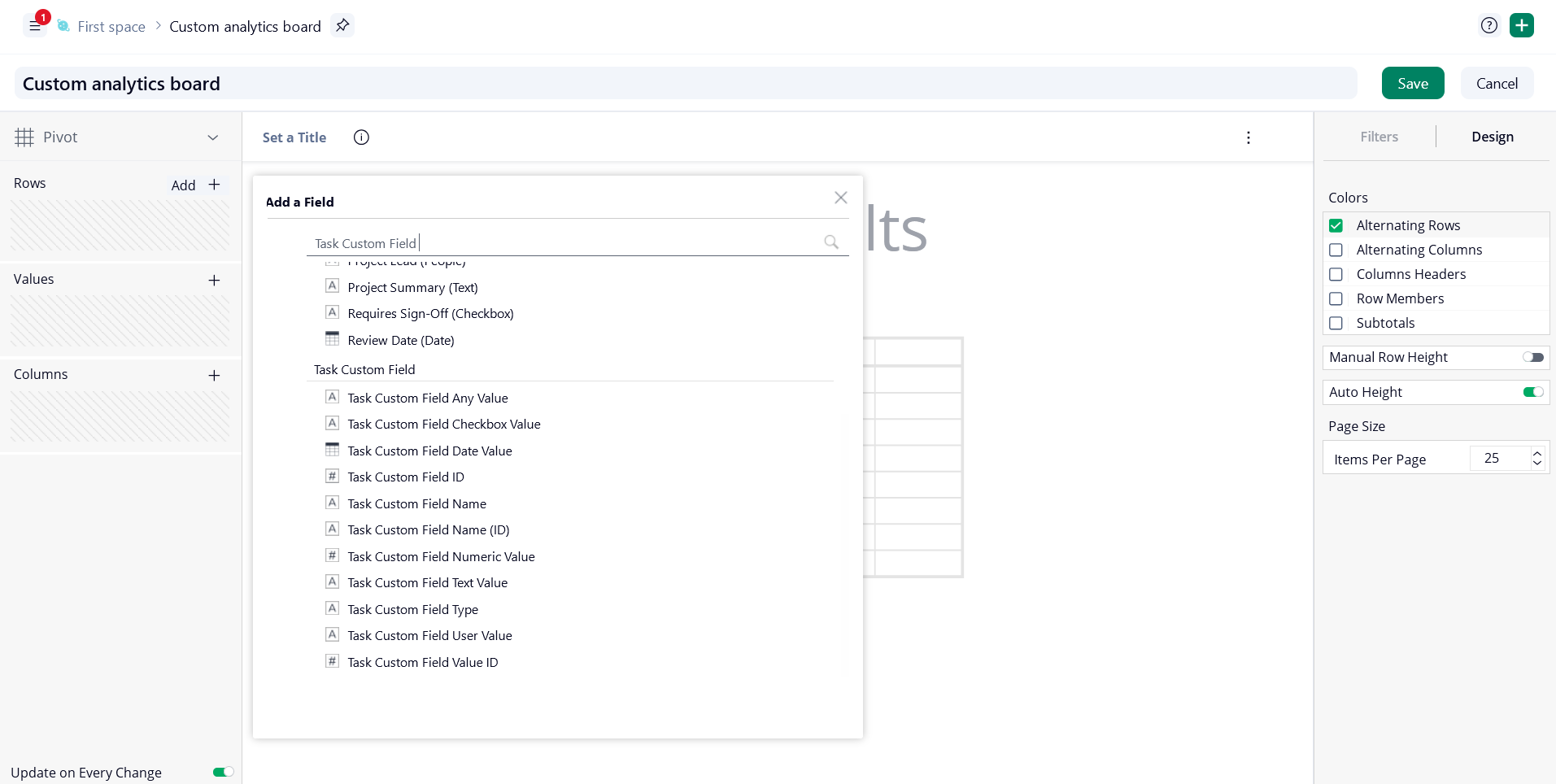Viewport: 1556px width, 784px height.
Task: Turn off the Auto Height switch
Action: tap(1532, 392)
